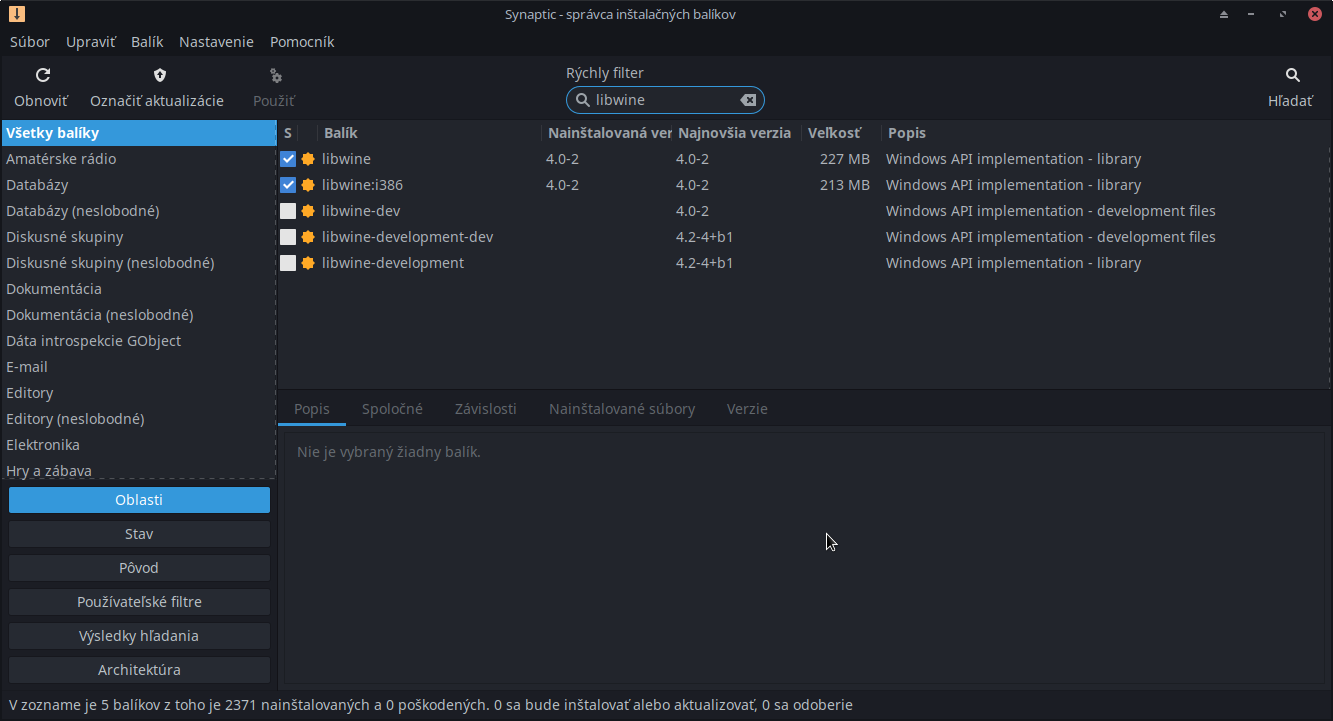
Task: Click the Stav filter button
Action: (x=139, y=534)
